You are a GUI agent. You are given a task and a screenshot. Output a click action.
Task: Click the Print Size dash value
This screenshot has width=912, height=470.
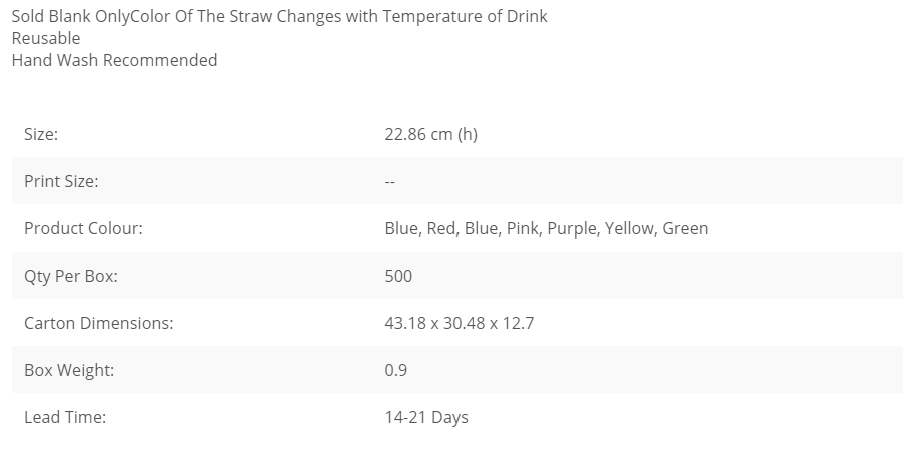click(390, 182)
